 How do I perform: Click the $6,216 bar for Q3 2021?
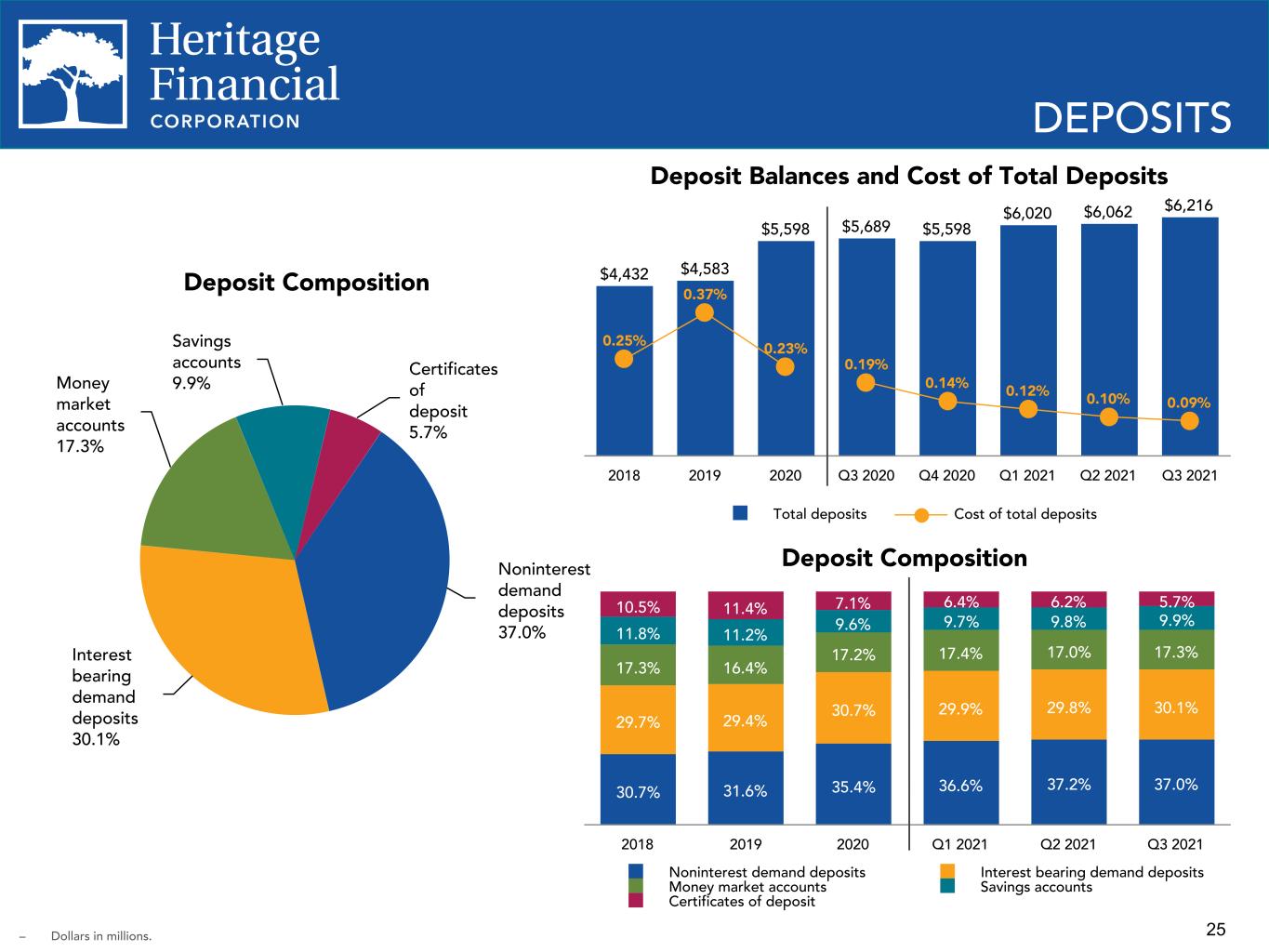1190,337
